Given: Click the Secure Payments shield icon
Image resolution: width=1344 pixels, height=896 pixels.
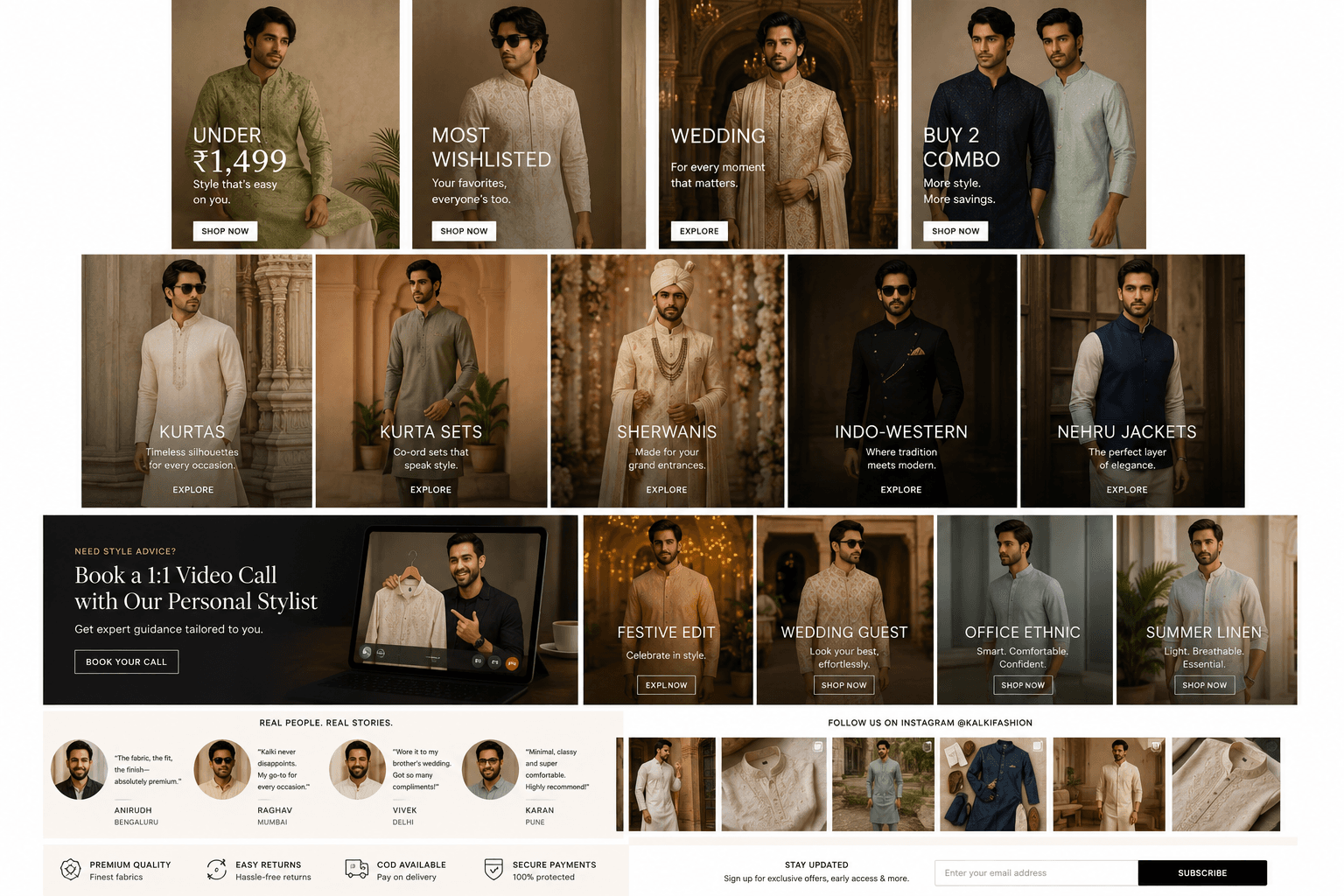Looking at the screenshot, I should coord(493,869).
